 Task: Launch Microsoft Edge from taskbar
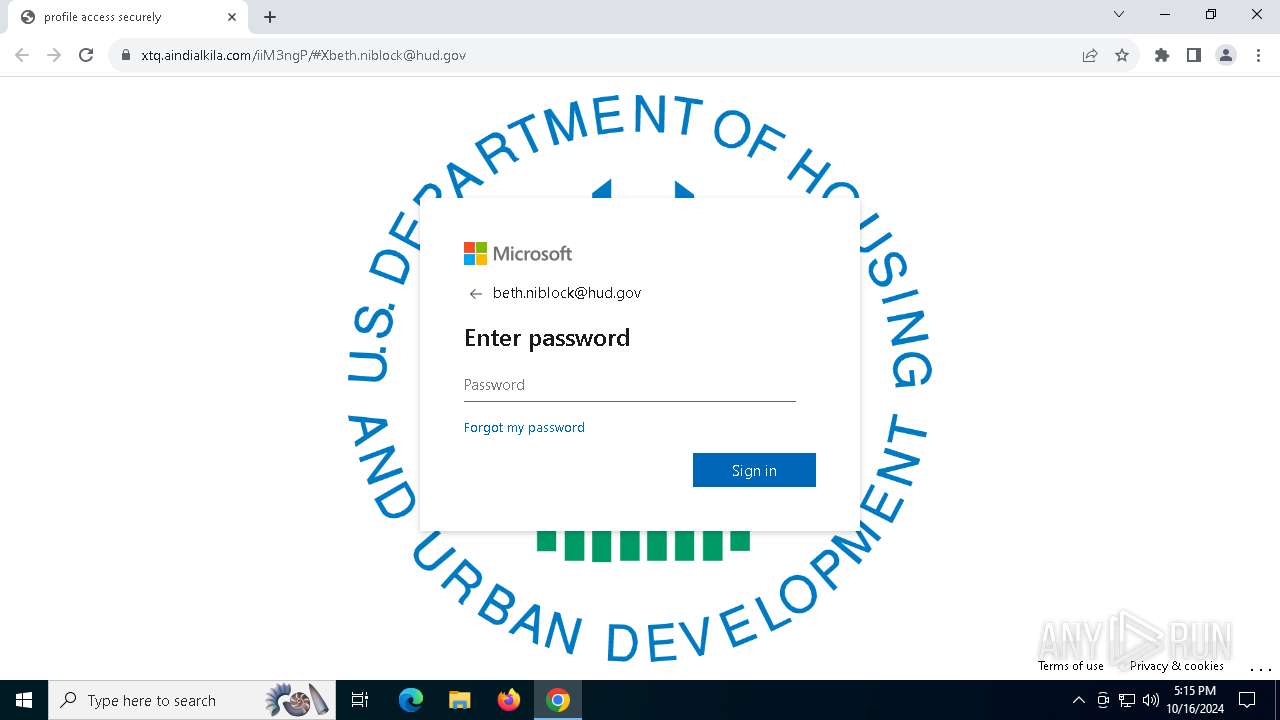coord(411,700)
